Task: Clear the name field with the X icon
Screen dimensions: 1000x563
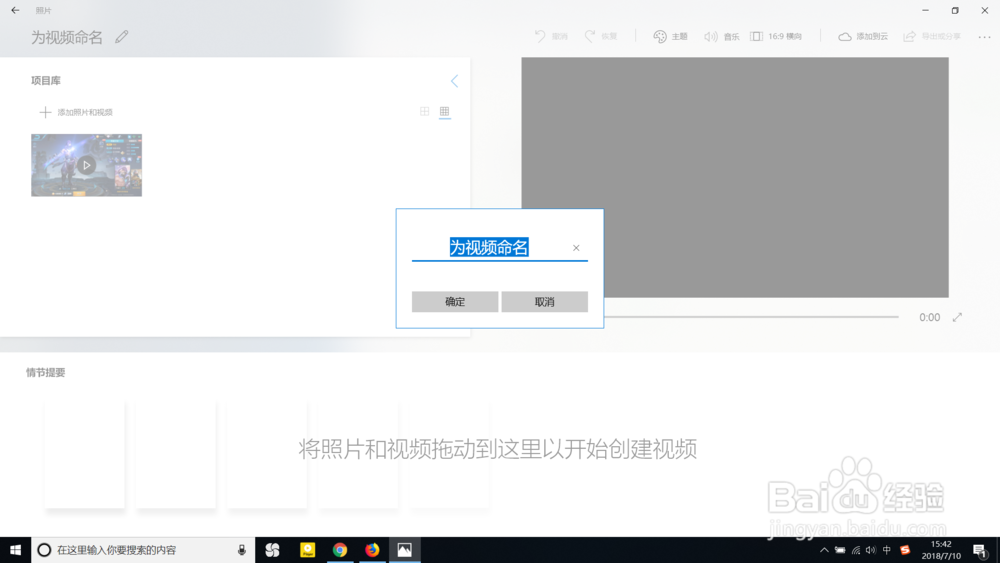Action: tap(576, 248)
